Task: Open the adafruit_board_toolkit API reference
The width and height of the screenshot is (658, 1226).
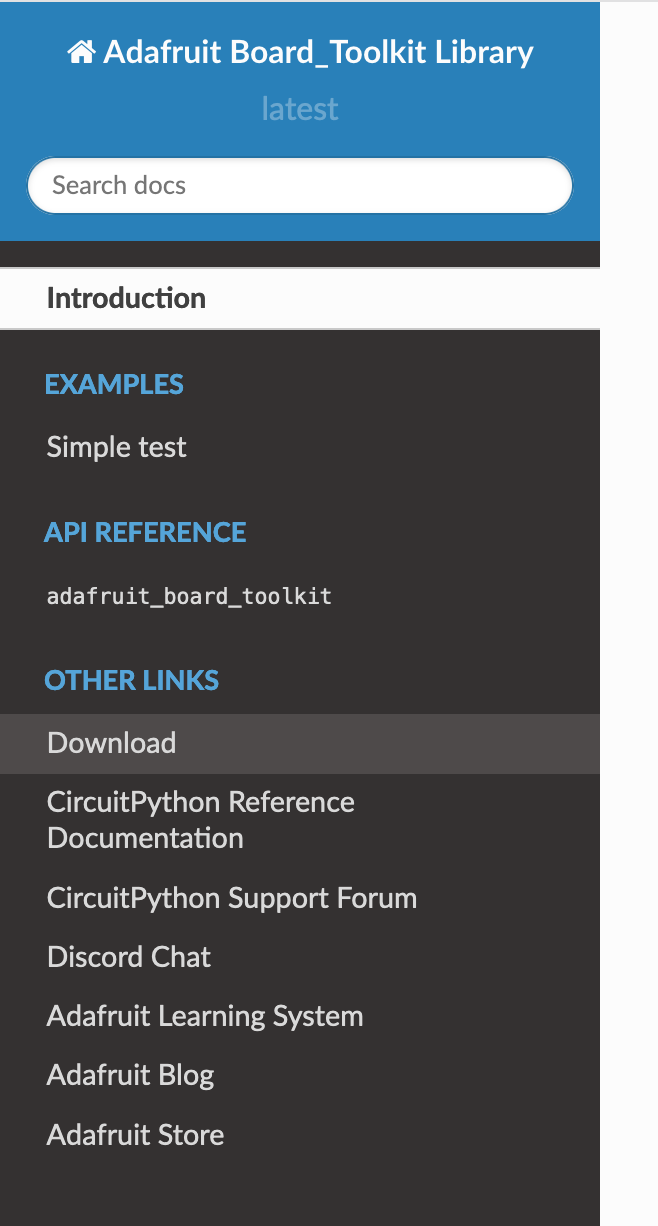Action: point(189,595)
